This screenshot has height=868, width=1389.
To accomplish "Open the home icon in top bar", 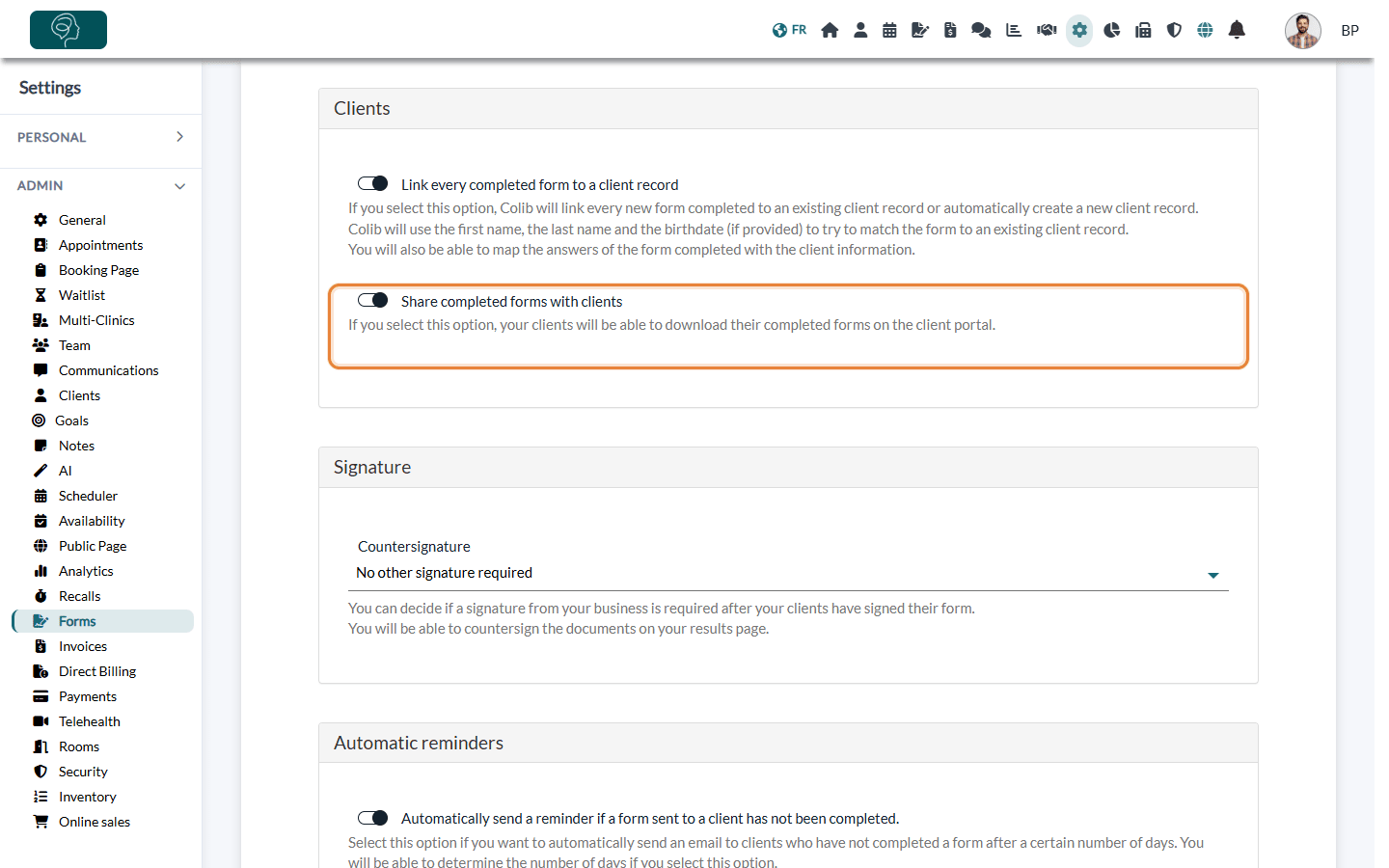I will (x=830, y=30).
